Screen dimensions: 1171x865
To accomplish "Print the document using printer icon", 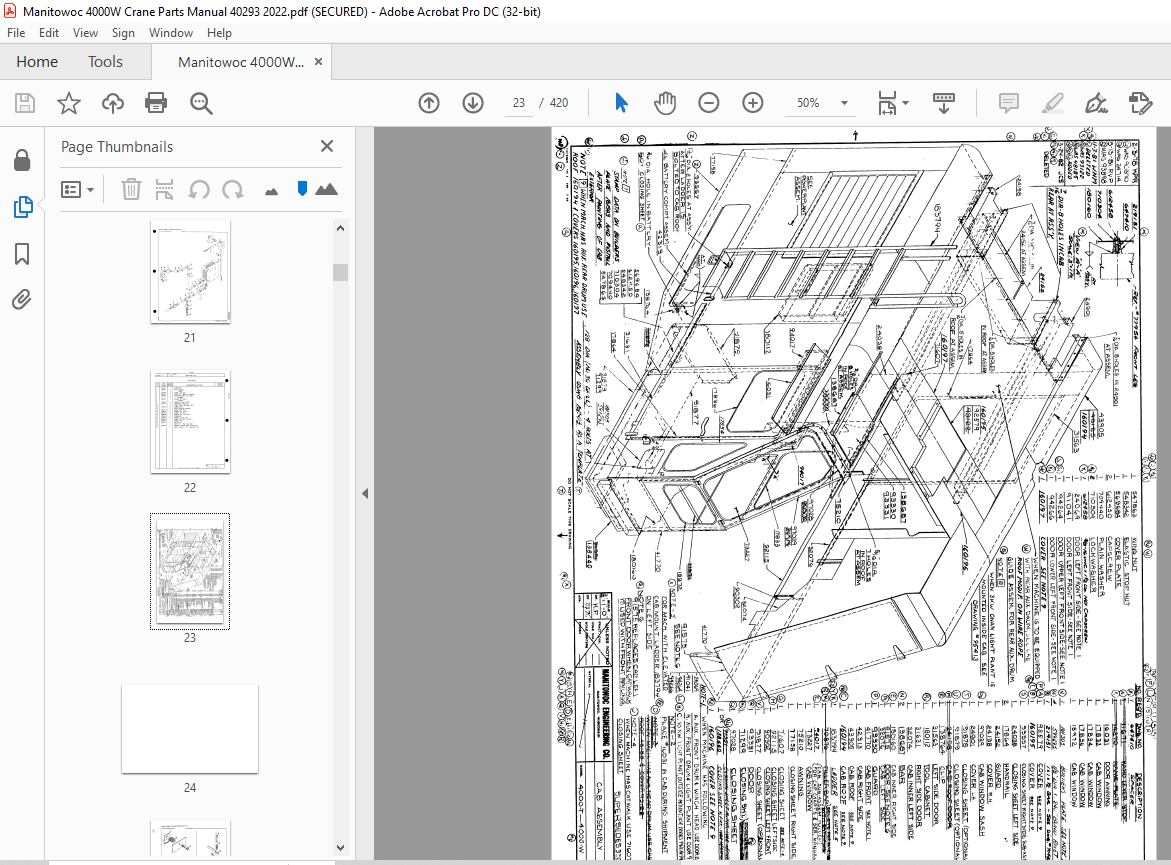I will pos(156,103).
